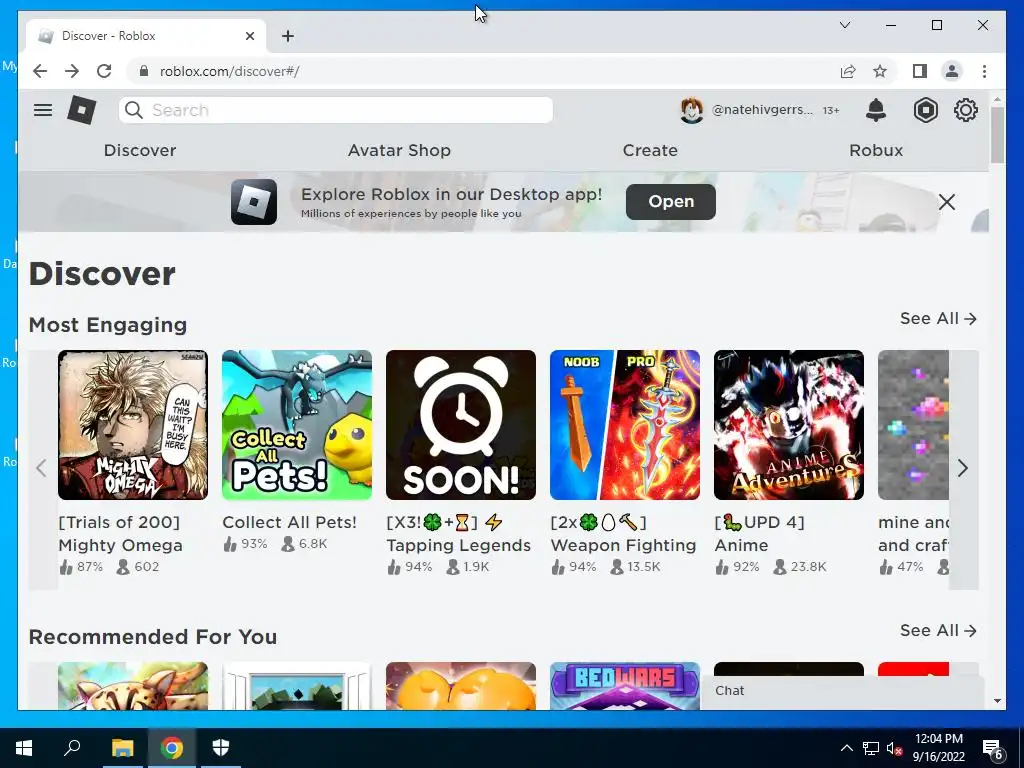Open the BedWars thumbnail
This screenshot has height=768, width=1024.
pos(625,686)
